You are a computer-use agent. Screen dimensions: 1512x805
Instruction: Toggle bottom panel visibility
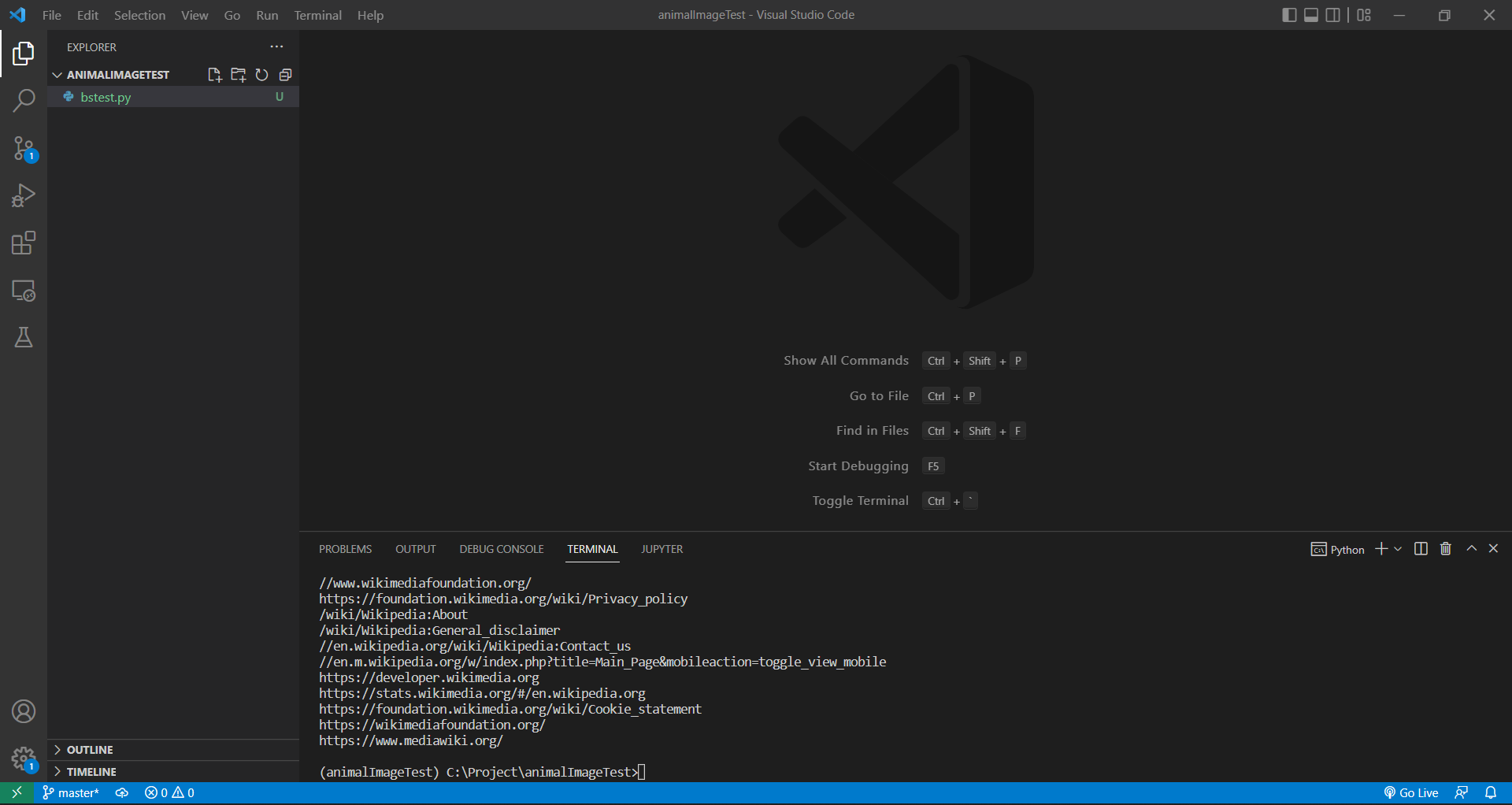pos(1311,15)
